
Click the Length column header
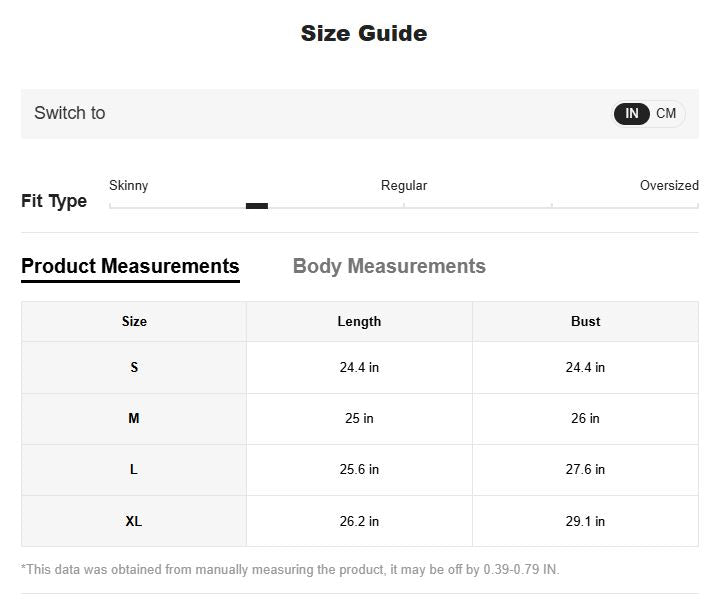tap(359, 321)
